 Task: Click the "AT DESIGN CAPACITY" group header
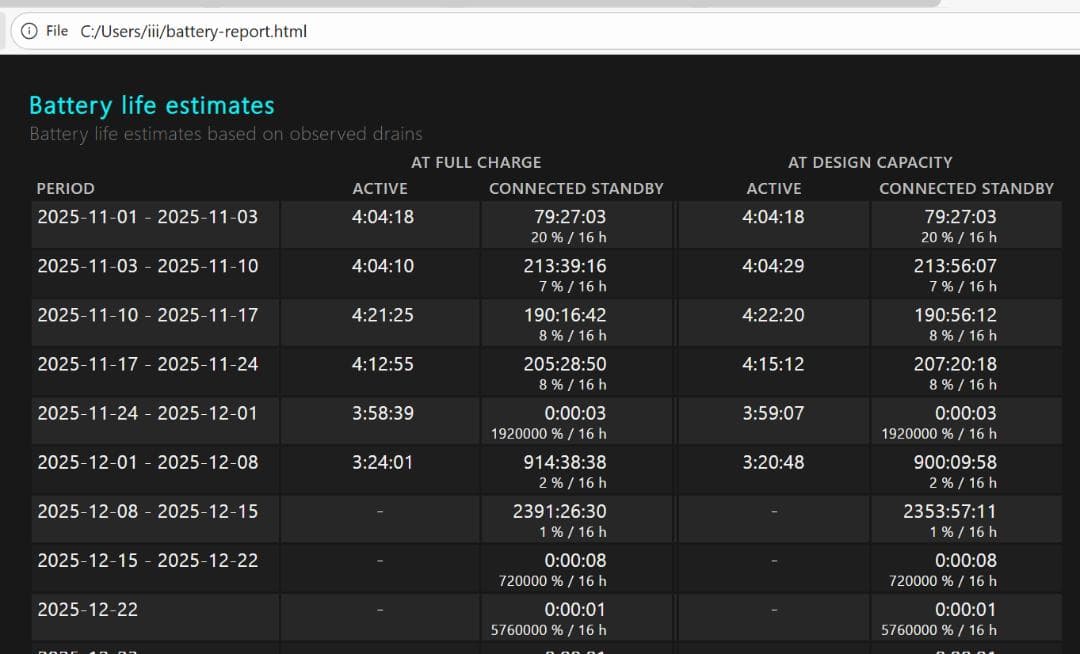[870, 162]
